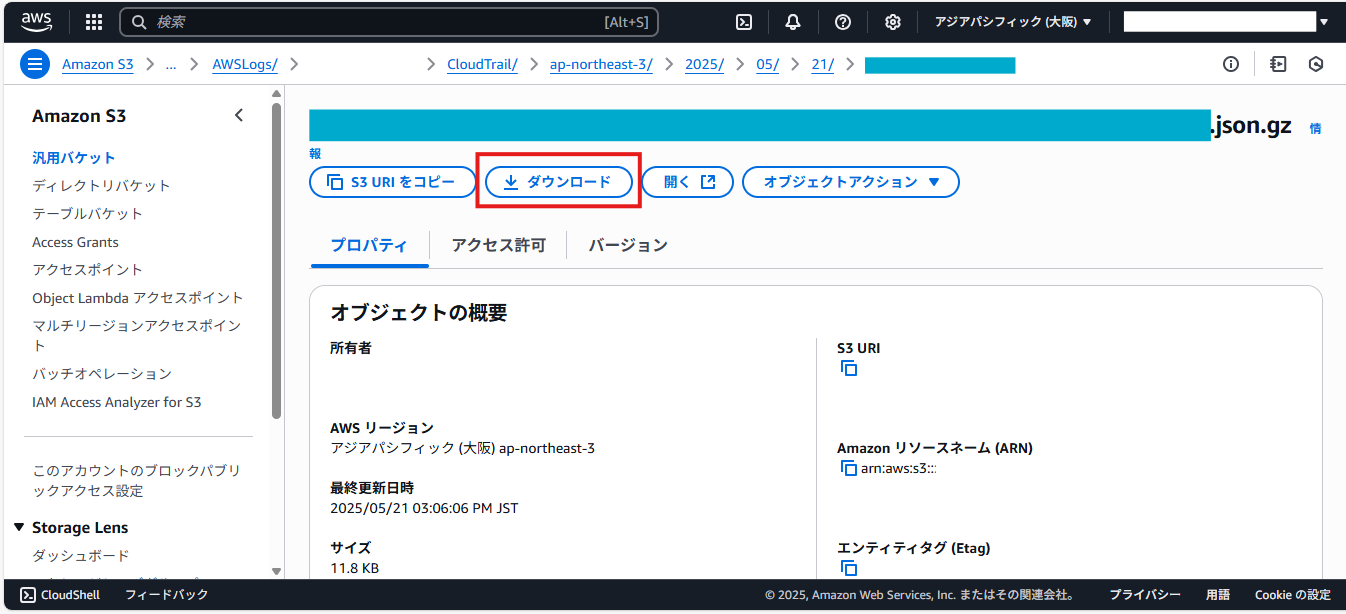Open テーブルバケット in sidebar
The width and height of the screenshot is (1346, 614).
[87, 213]
